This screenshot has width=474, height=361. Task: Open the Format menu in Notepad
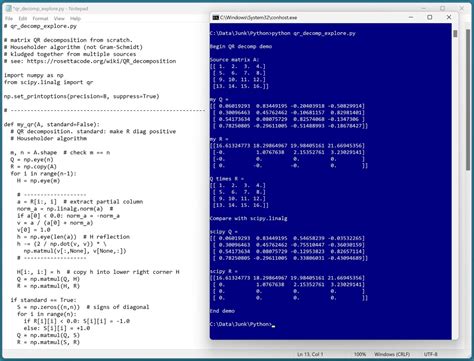[40, 18]
